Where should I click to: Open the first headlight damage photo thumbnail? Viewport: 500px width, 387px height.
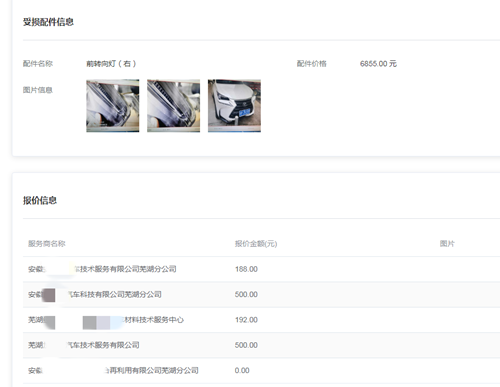[113, 106]
